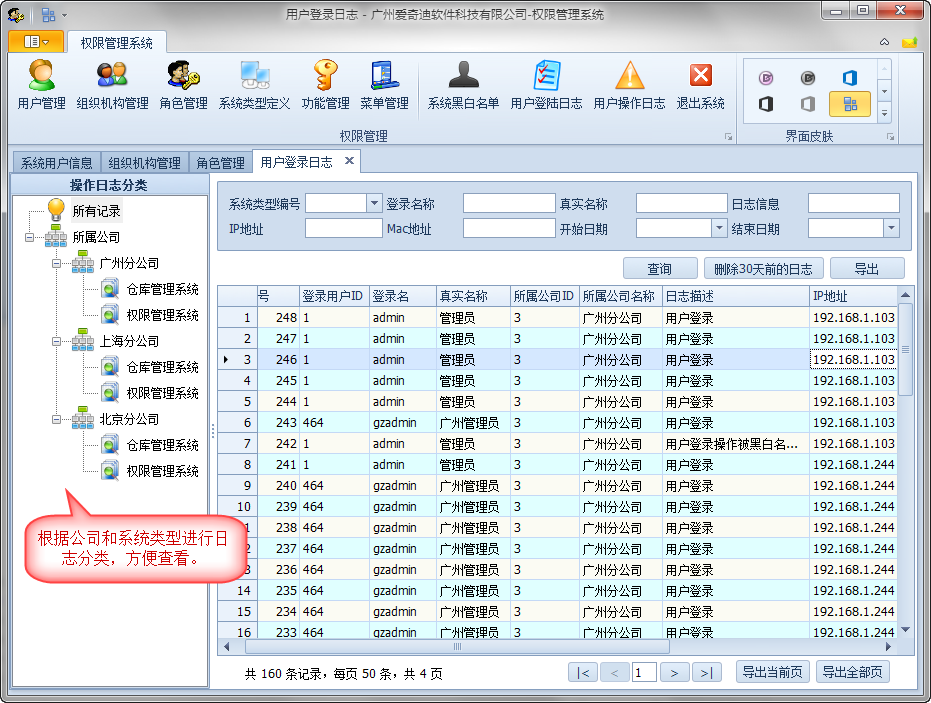Screen dimensions: 931x703
Task: Click the 查询 button
Action: click(x=660, y=268)
